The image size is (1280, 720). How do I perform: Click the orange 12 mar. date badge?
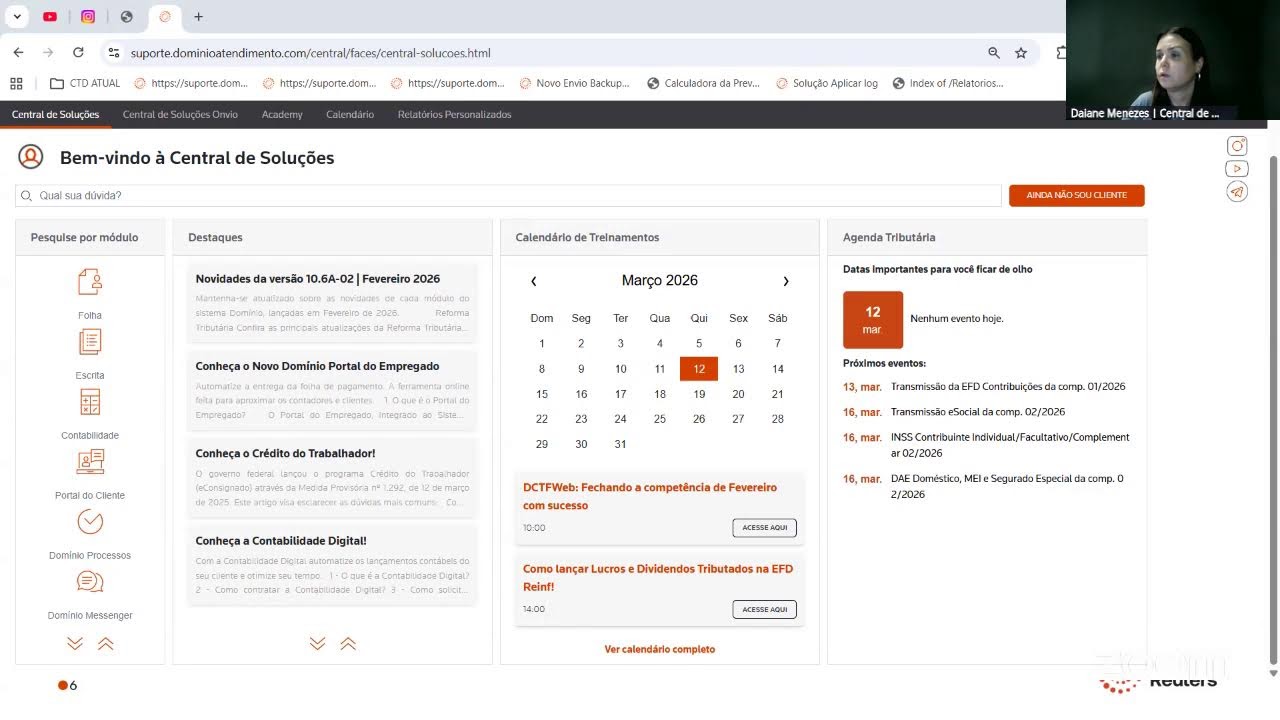click(x=873, y=320)
